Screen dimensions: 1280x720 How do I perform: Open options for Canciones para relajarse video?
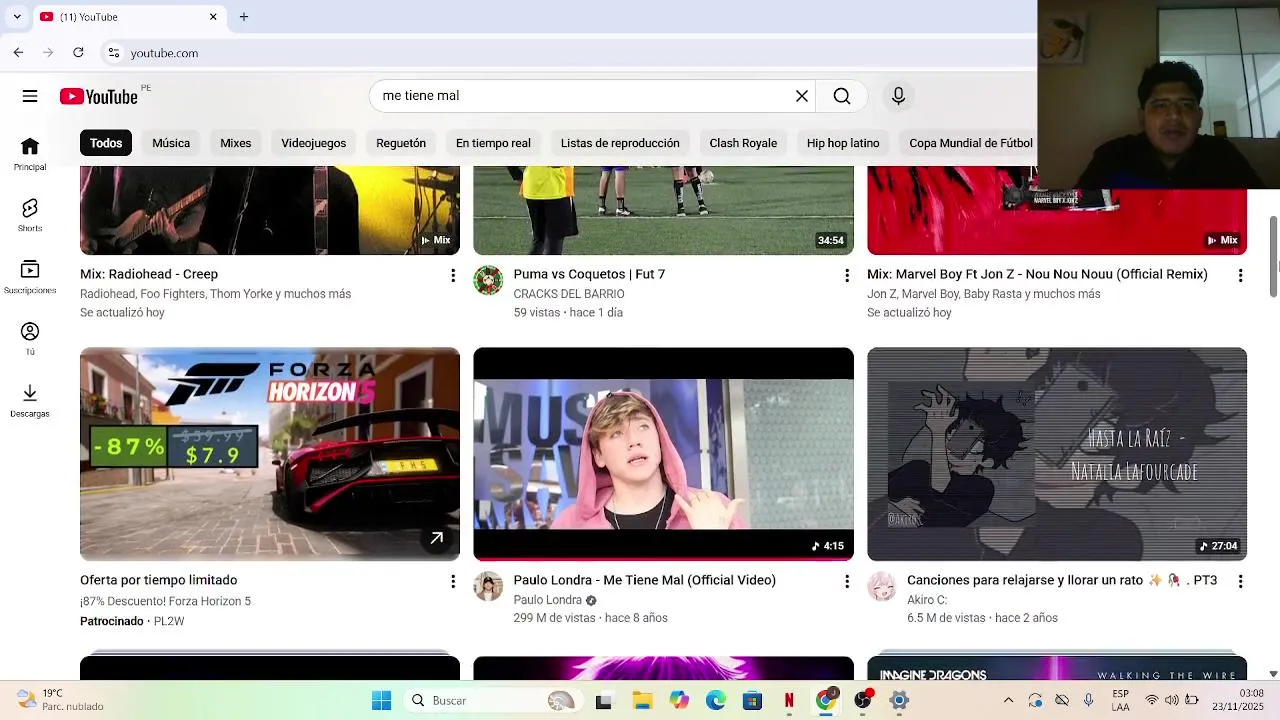(x=1240, y=581)
